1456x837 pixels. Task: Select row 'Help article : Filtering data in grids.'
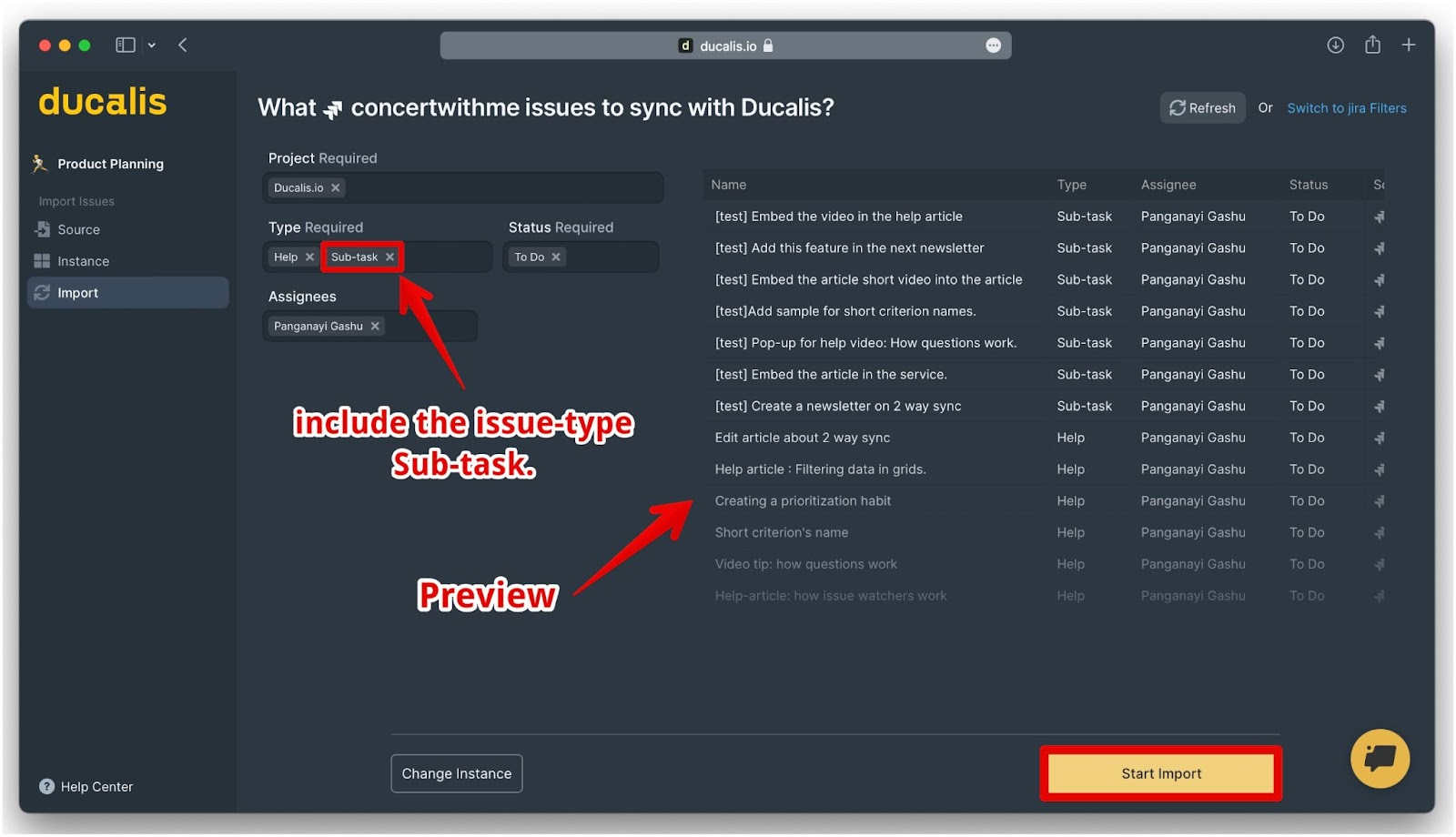click(1044, 469)
